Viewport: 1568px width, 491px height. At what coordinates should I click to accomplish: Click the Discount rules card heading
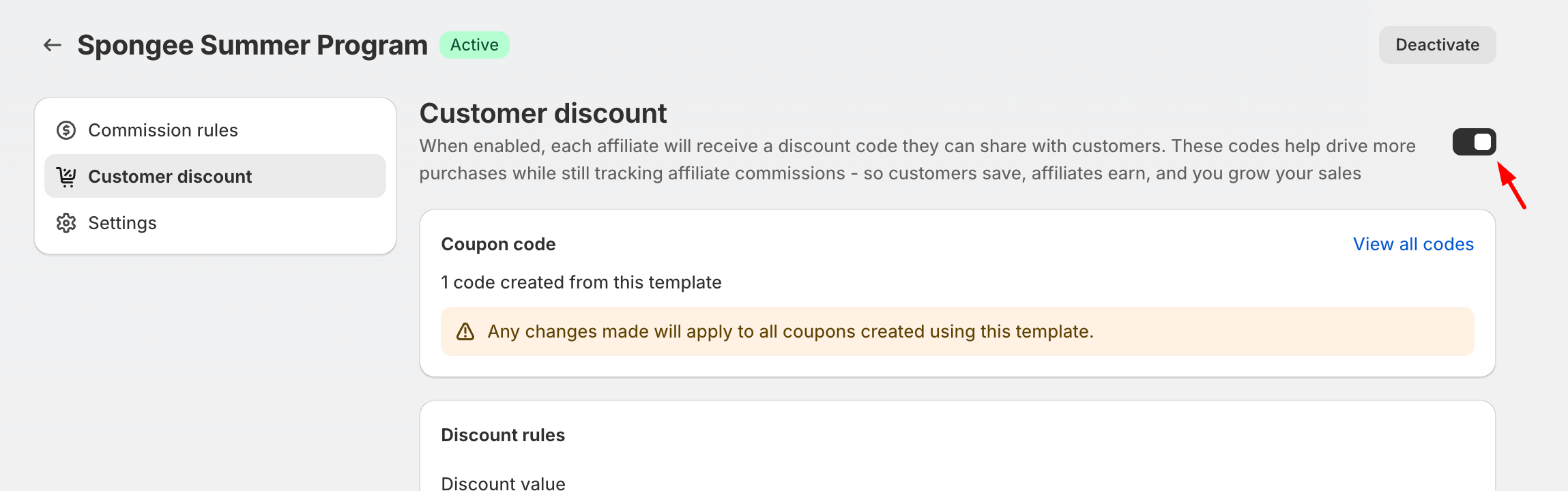(x=503, y=435)
